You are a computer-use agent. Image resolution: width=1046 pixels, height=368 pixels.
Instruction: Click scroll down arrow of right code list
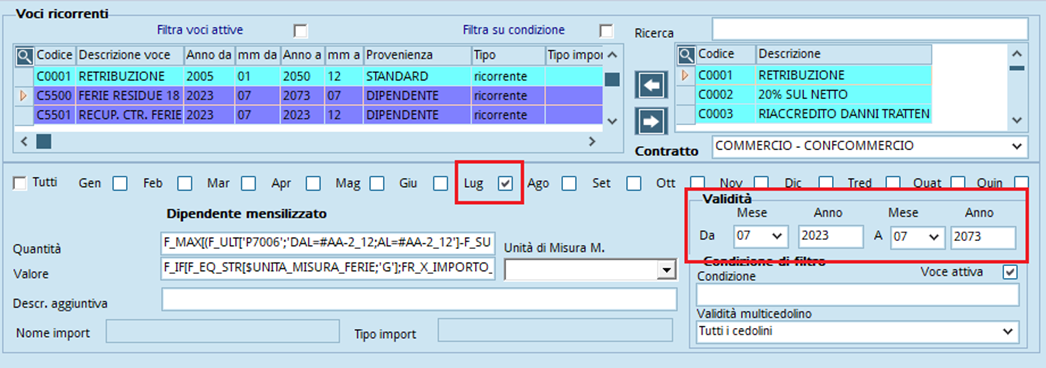coord(1016,120)
